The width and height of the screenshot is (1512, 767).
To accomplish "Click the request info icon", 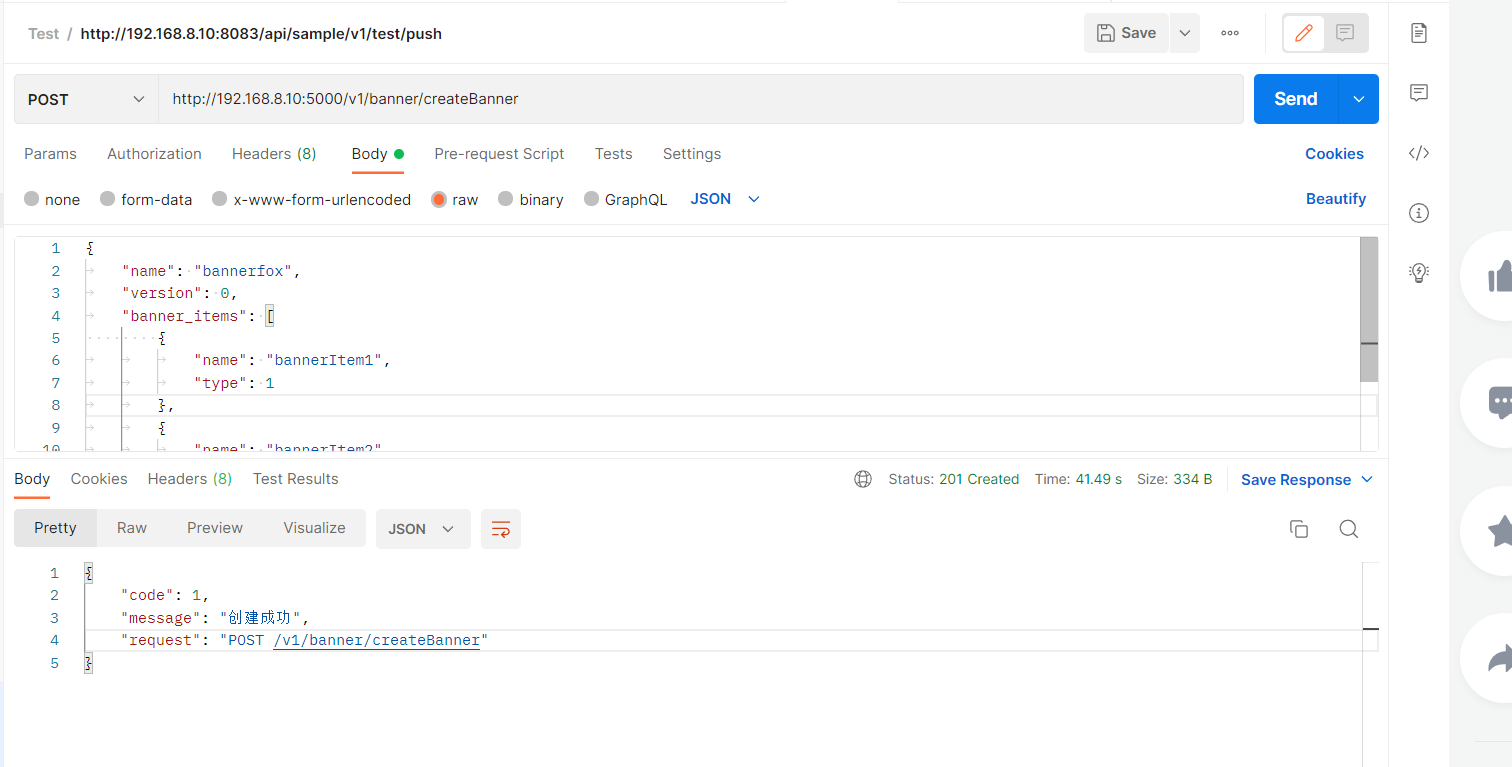I will click(x=1418, y=213).
